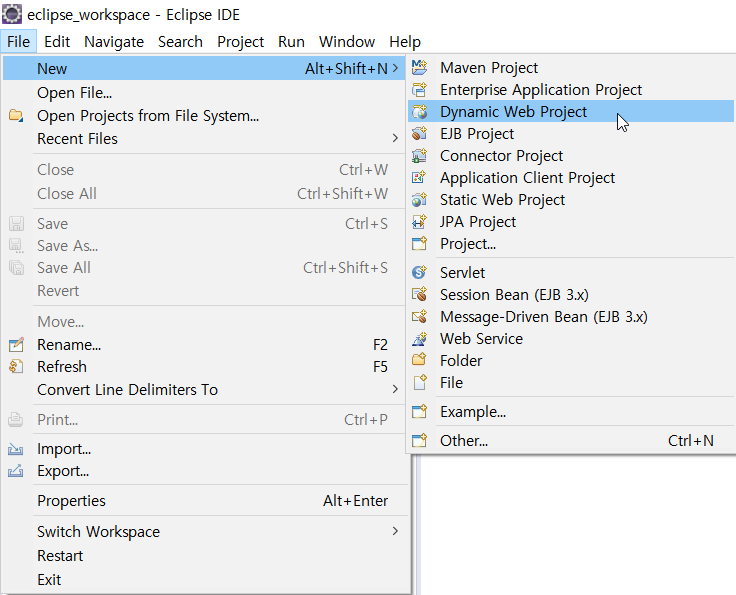
Task: Select JPA Project label
Action: pyautogui.click(x=478, y=221)
